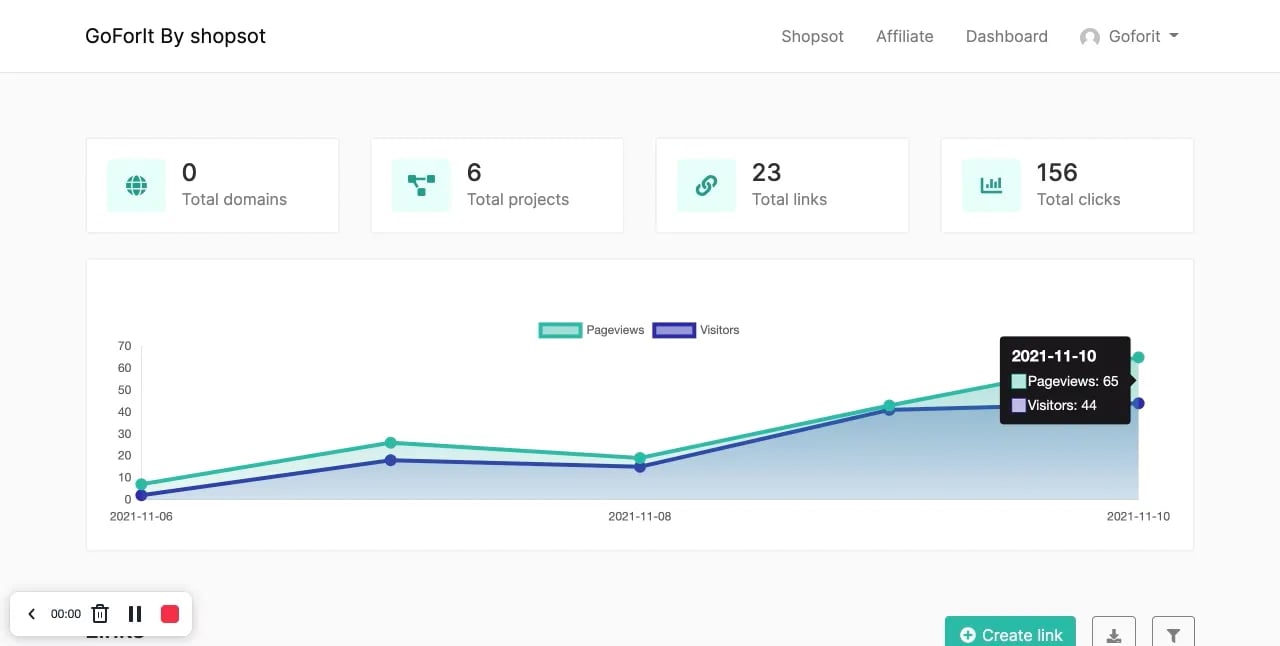The height and width of the screenshot is (646, 1280).
Task: Click the Pageviews data point on 2021-11-06
Action: click(141, 484)
